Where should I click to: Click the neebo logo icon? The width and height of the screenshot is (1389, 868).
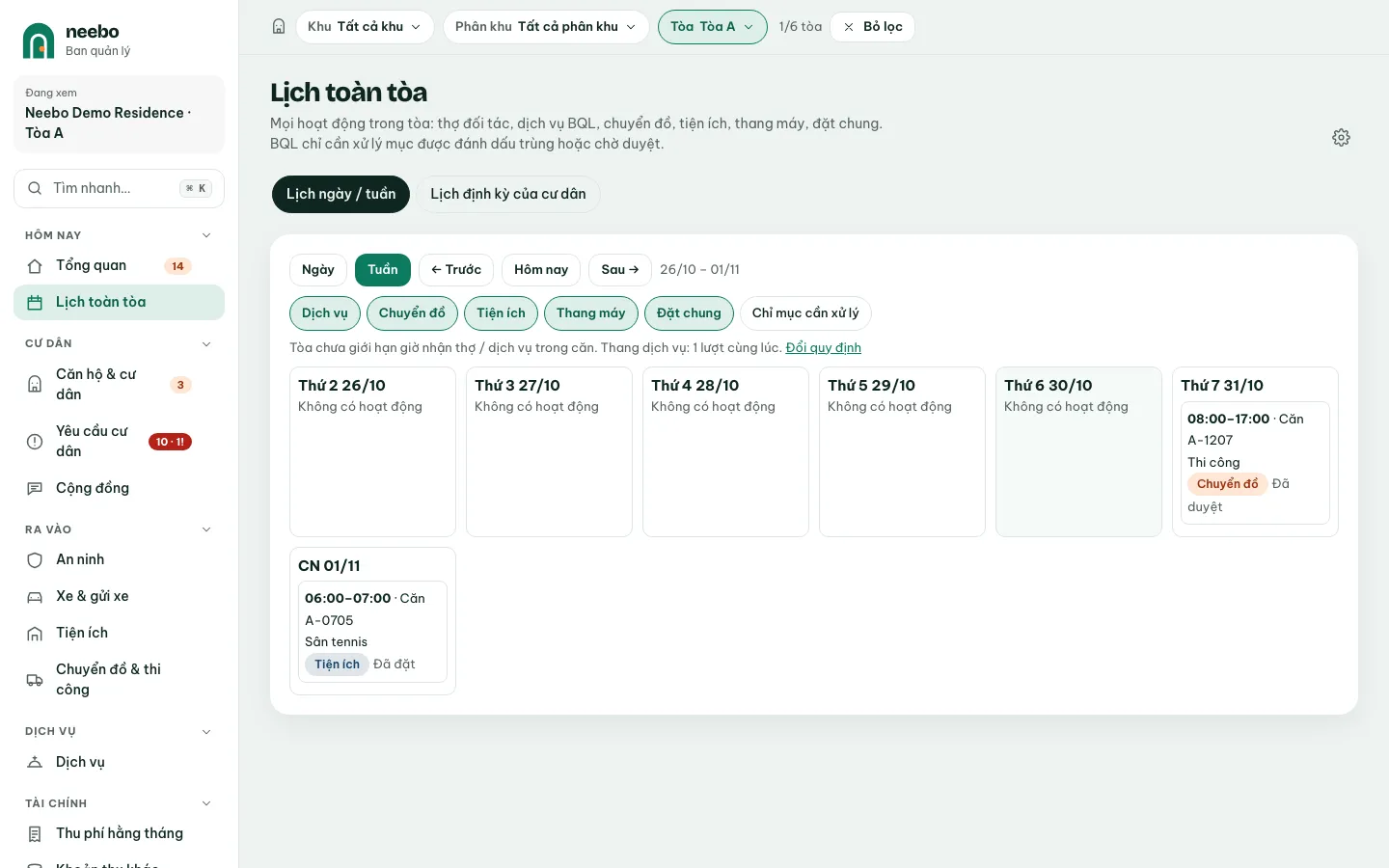[39, 41]
